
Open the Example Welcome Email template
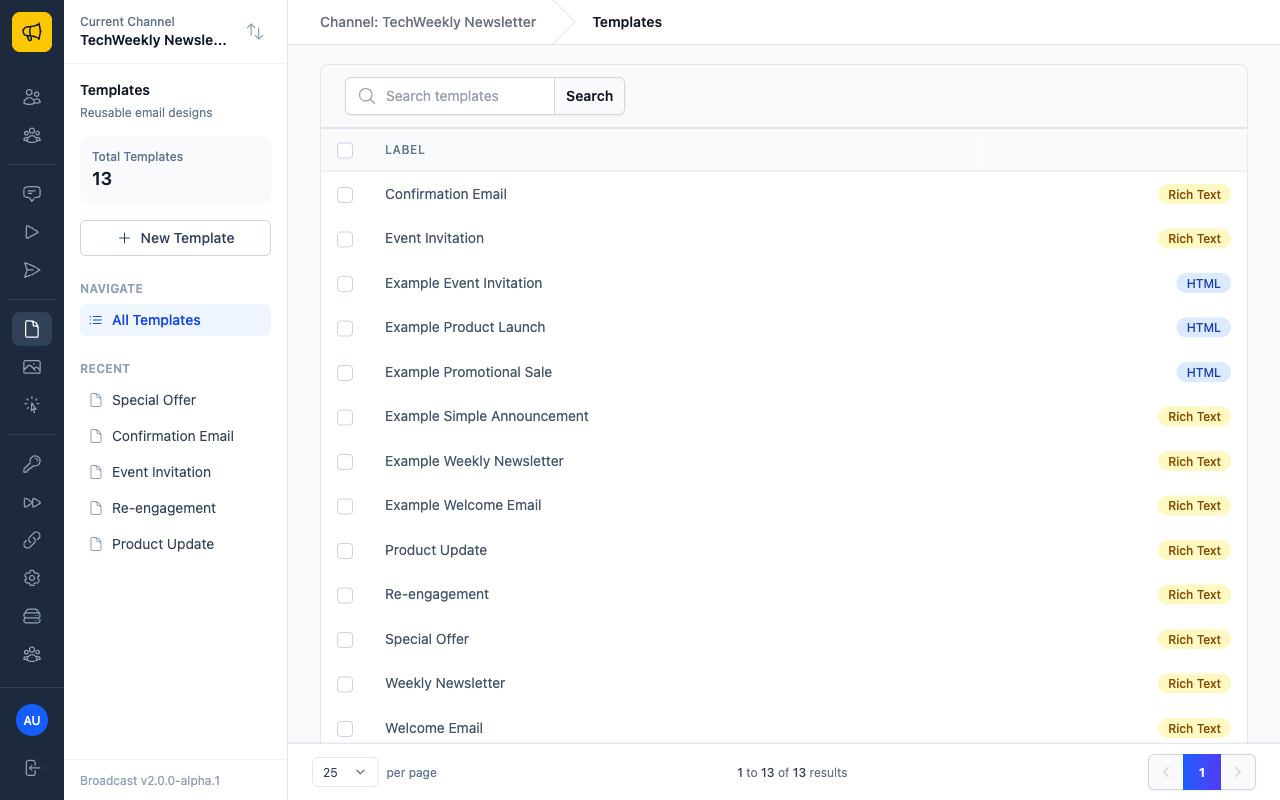click(x=463, y=505)
